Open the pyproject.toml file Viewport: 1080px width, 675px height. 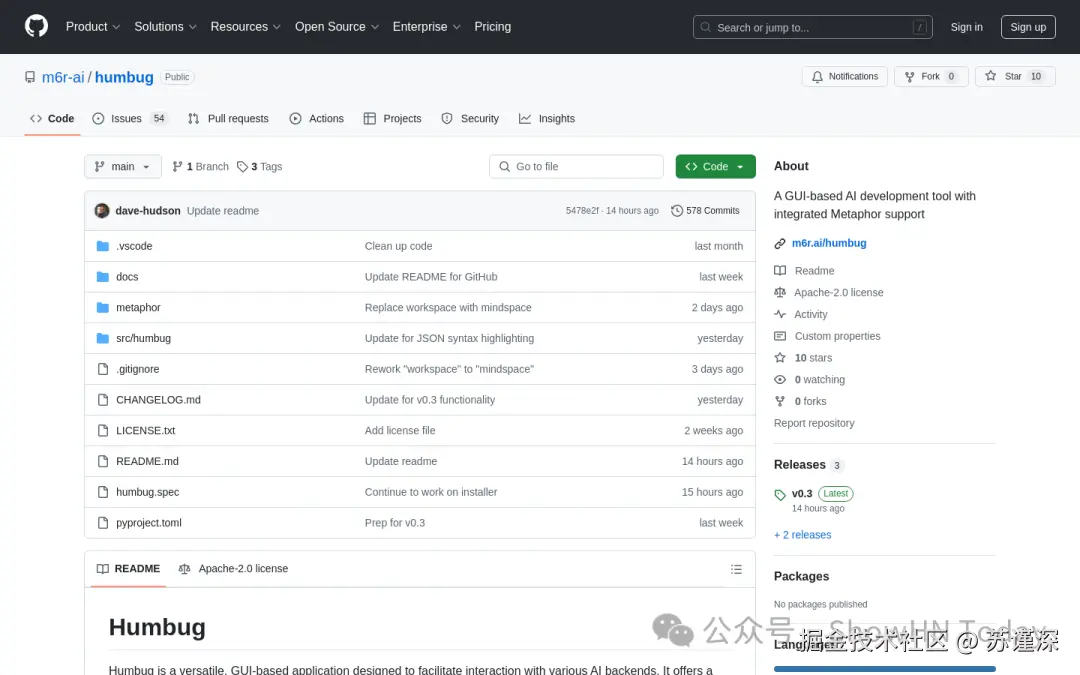[149, 523]
